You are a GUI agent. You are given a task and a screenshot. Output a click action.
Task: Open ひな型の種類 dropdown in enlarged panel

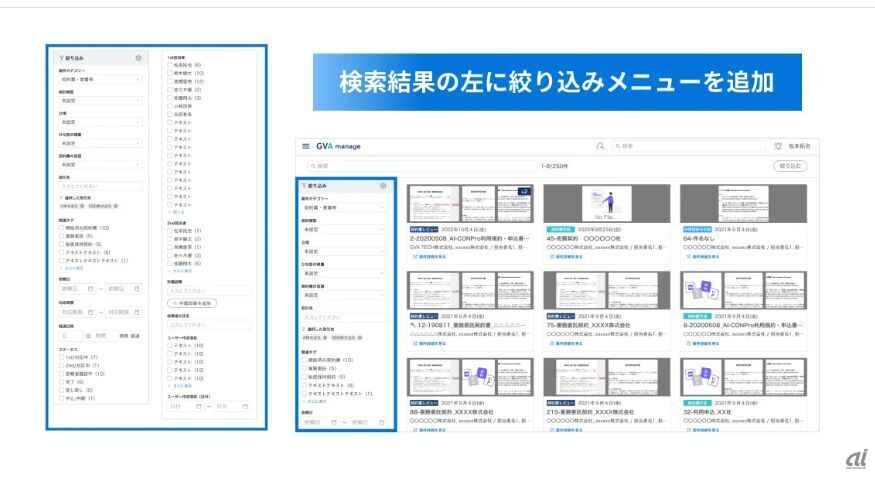click(x=100, y=143)
